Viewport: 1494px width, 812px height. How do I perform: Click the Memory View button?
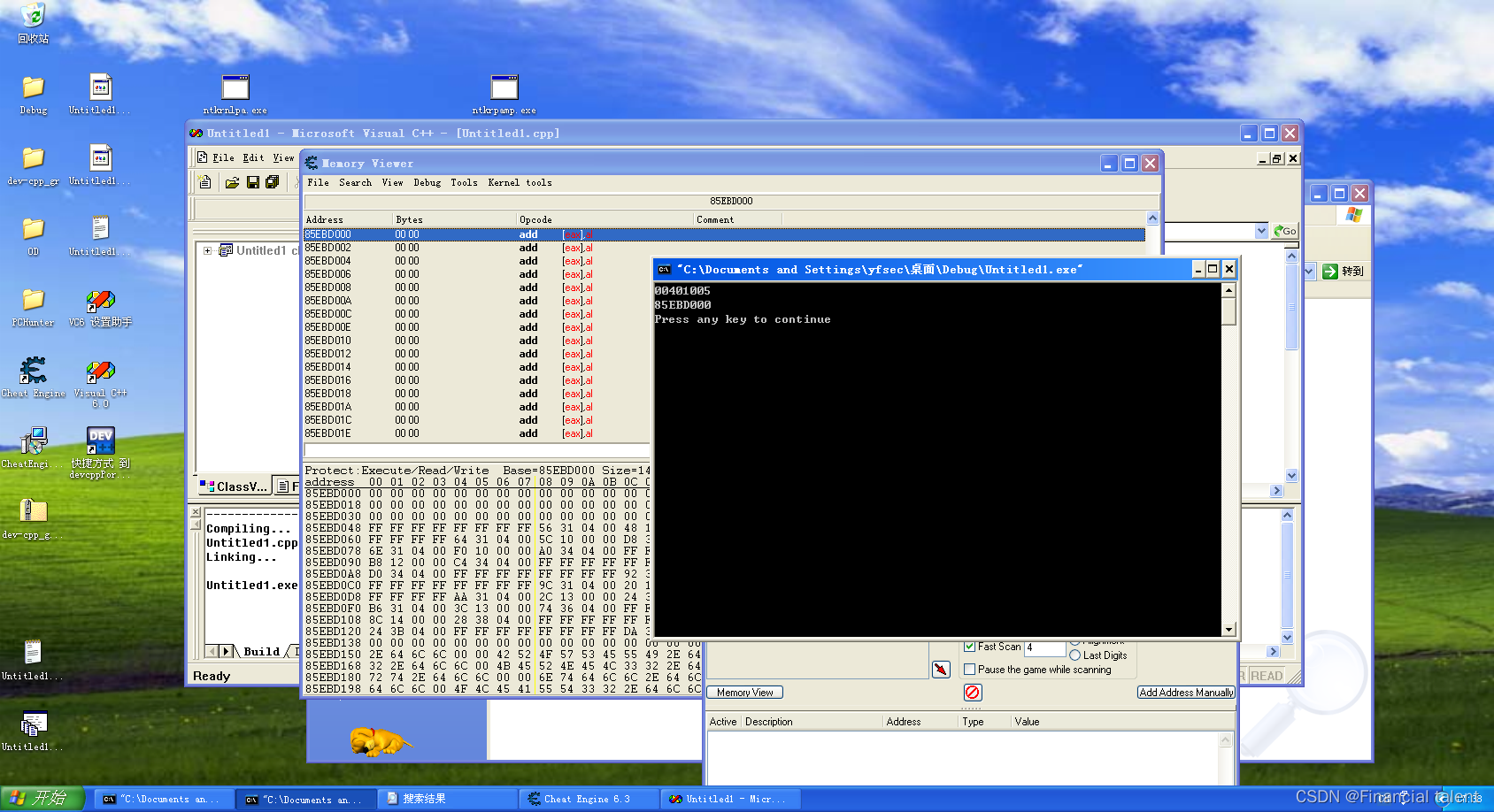tap(744, 693)
